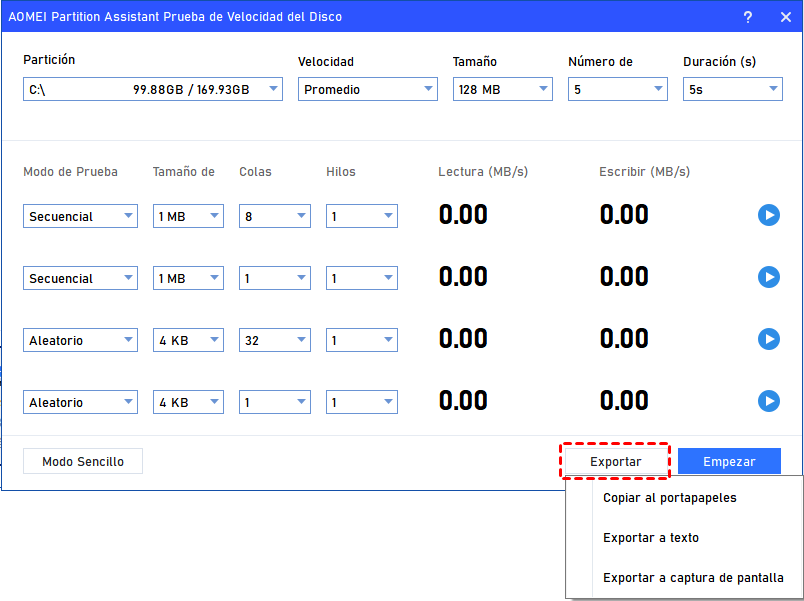Change first row Colas value 8
The image size is (804, 601).
click(274, 216)
